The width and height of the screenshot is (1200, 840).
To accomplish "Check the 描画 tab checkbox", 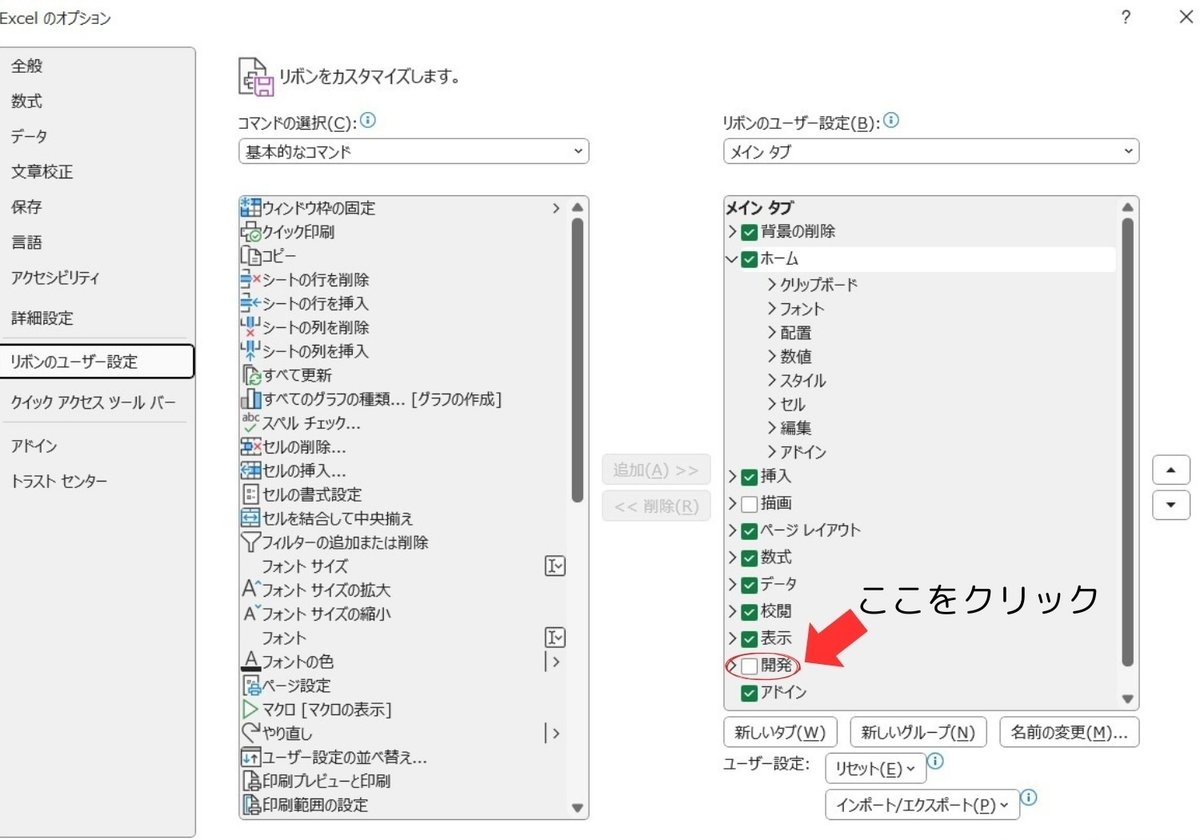I will 749,504.
